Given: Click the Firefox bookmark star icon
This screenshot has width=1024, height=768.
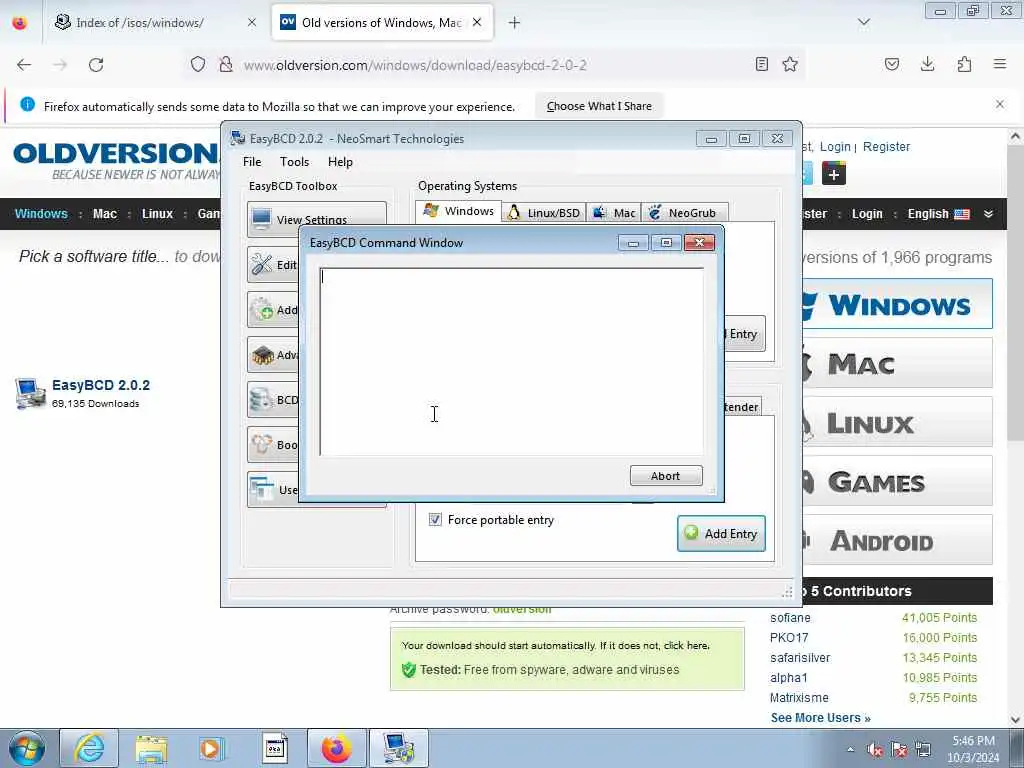Looking at the screenshot, I should [790, 64].
